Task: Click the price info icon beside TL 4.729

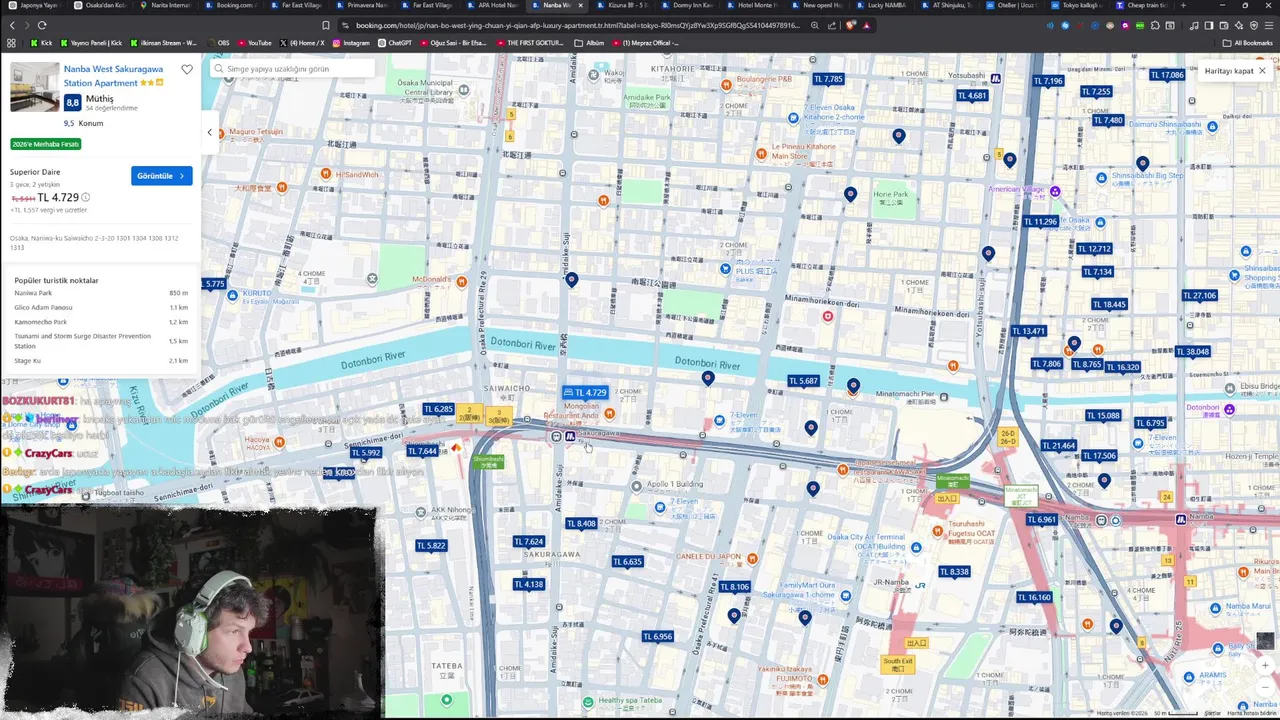Action: pyautogui.click(x=86, y=198)
